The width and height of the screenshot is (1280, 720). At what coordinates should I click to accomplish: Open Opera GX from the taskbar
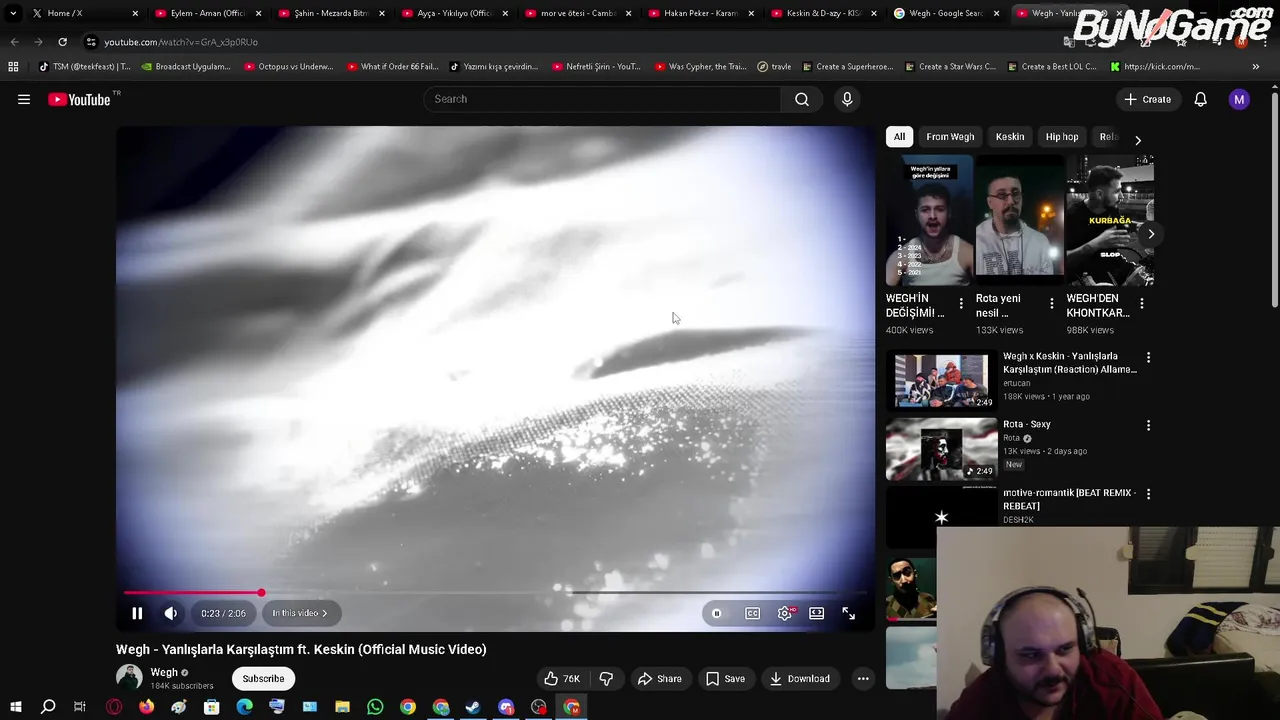(x=114, y=707)
